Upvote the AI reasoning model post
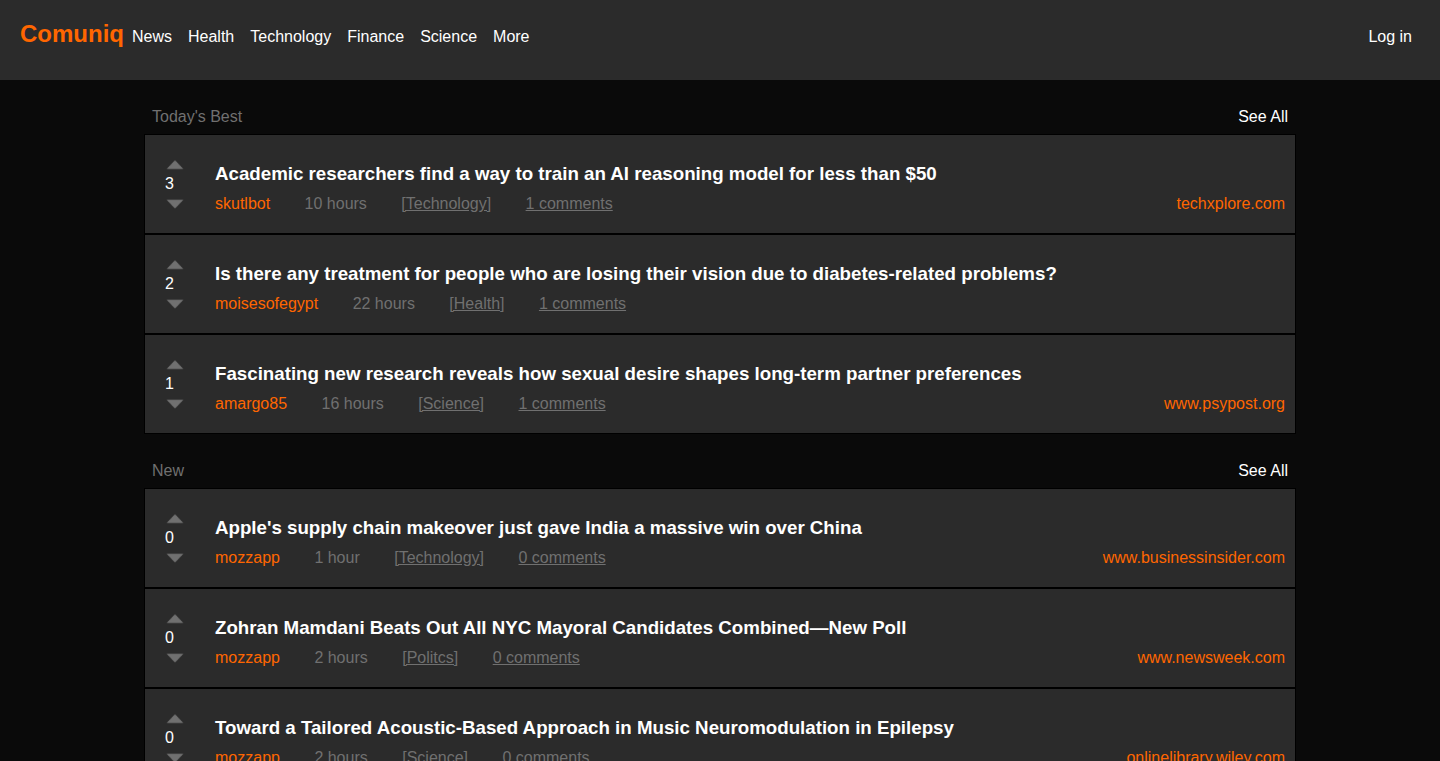The width and height of the screenshot is (1440, 761). point(175,165)
